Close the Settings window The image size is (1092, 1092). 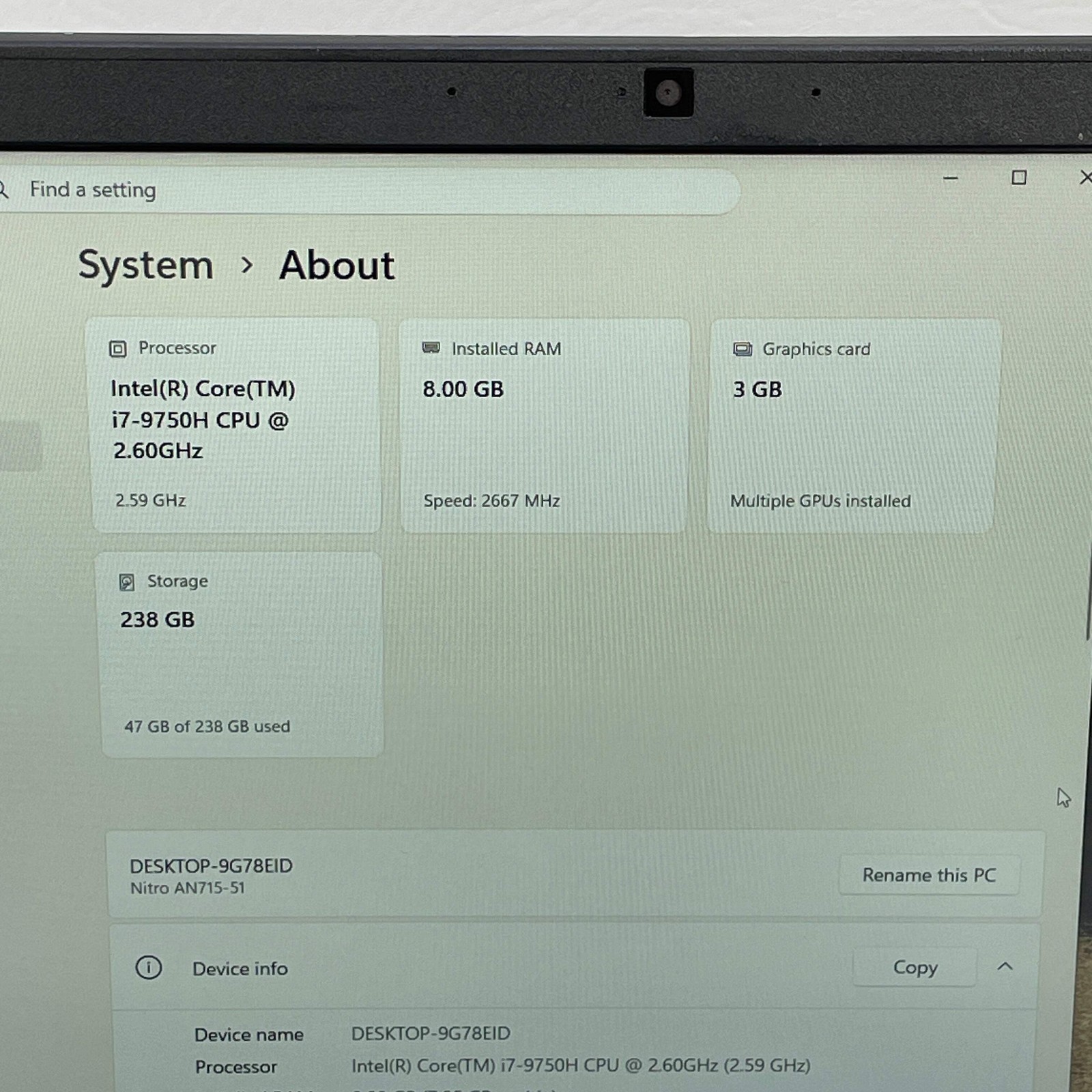click(x=1085, y=177)
